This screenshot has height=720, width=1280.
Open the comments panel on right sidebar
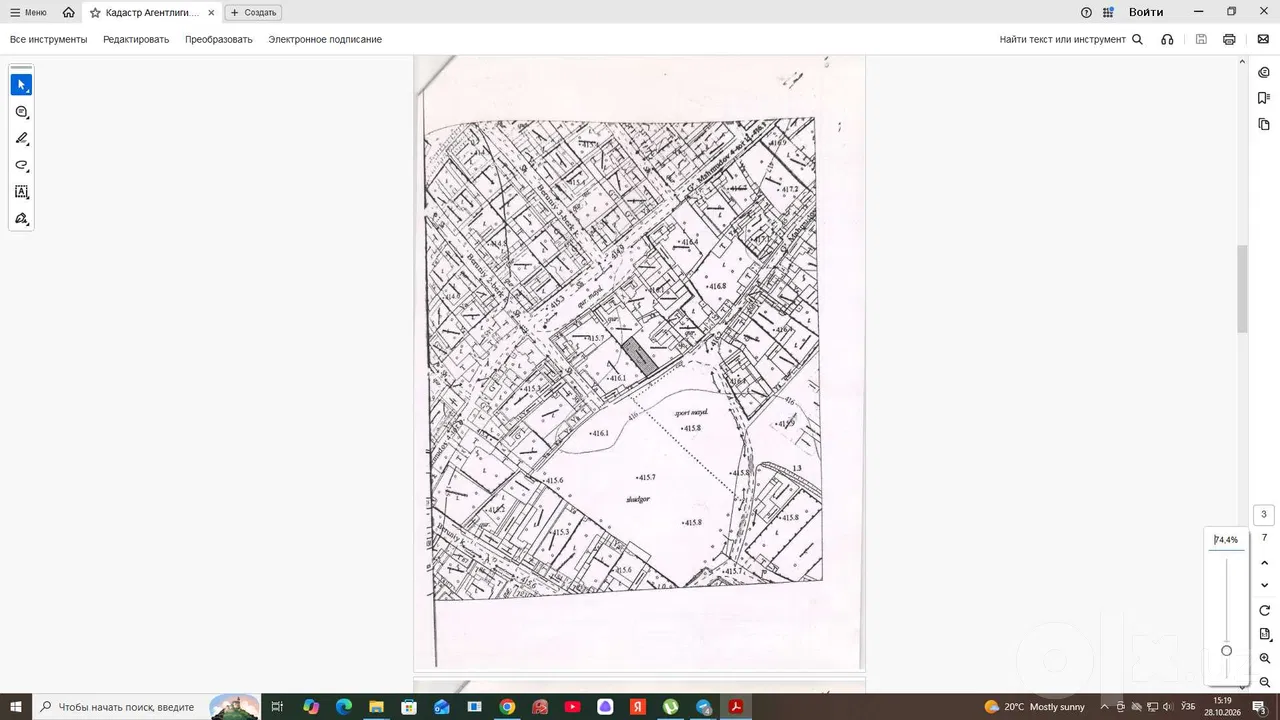[1264, 72]
